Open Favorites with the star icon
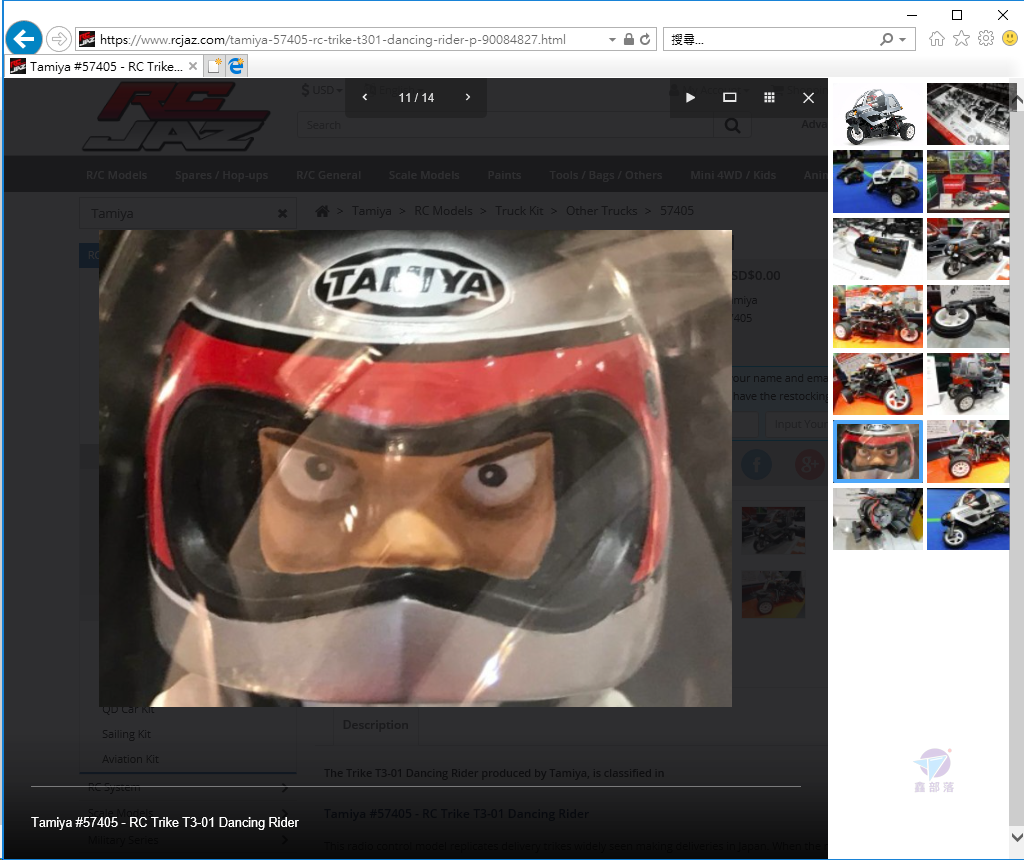 [x=961, y=39]
